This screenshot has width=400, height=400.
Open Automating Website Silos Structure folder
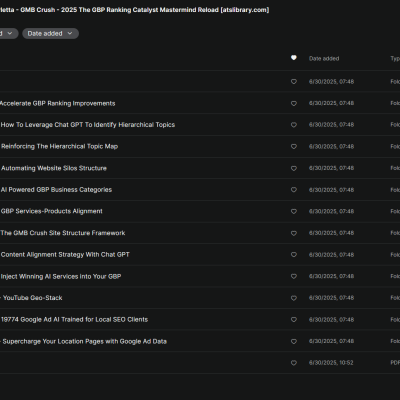point(54,168)
